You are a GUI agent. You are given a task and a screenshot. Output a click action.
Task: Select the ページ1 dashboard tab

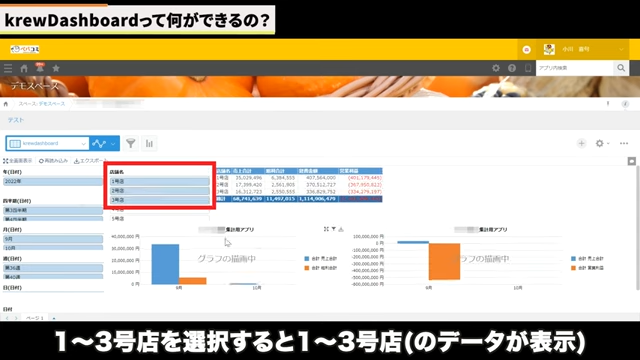point(34,318)
